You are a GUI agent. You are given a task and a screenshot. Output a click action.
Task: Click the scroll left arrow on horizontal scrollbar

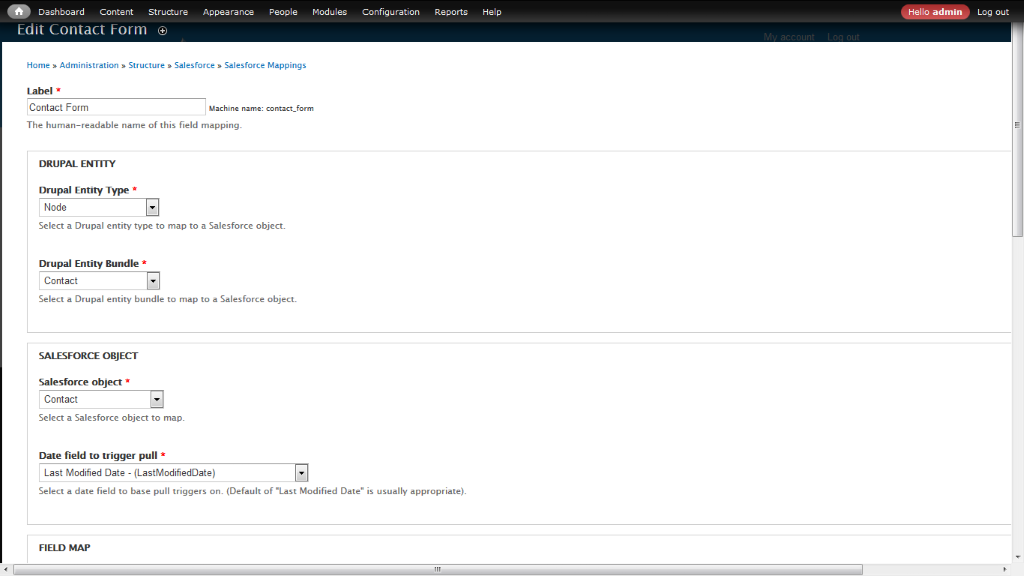(6, 570)
